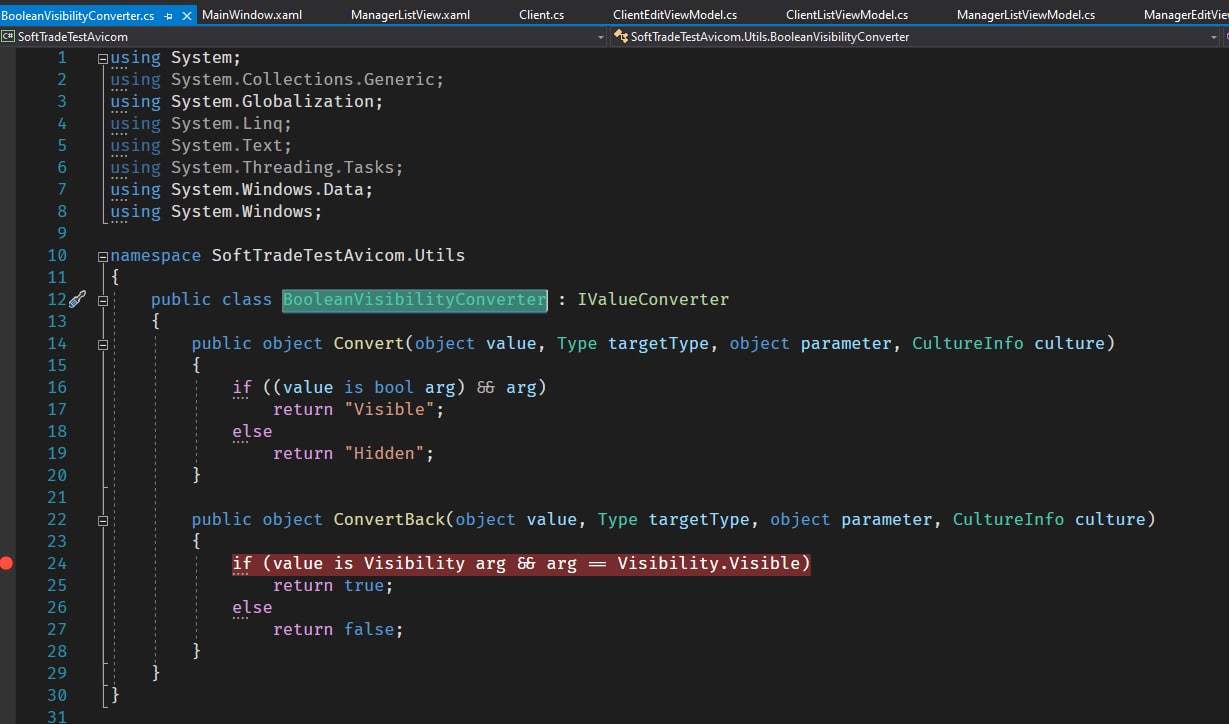Open the SoftTradeTestAvicom project dropdown
The height and width of the screenshot is (724, 1229).
[600, 37]
